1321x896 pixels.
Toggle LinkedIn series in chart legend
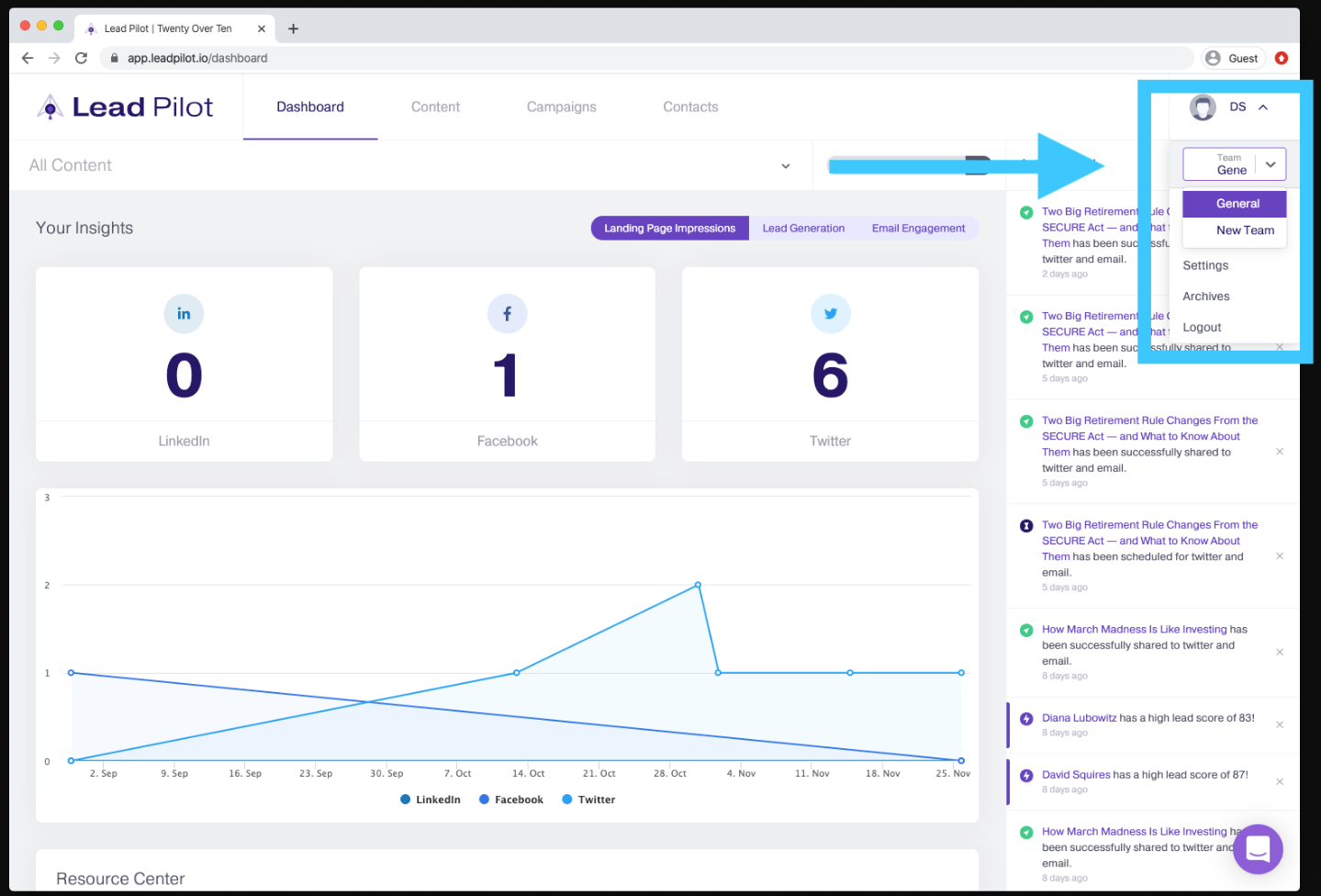(x=431, y=800)
